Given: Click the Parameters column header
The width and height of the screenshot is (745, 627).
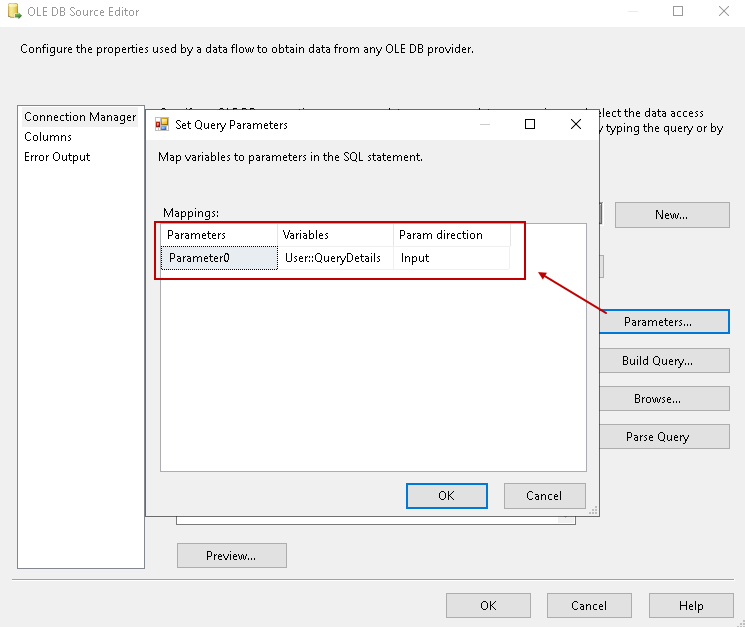Looking at the screenshot, I should coord(218,235).
